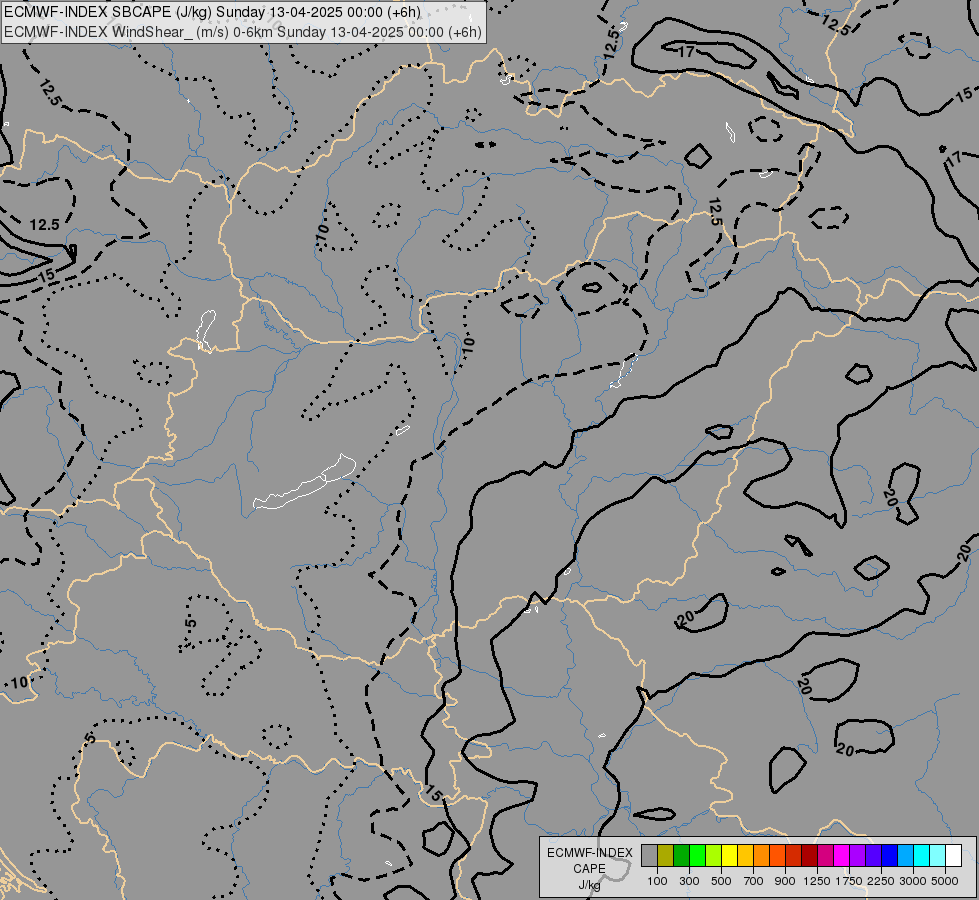The width and height of the screenshot is (979, 900).
Task: Click the WindShear 0-6km title line
Action: (x=243, y=32)
